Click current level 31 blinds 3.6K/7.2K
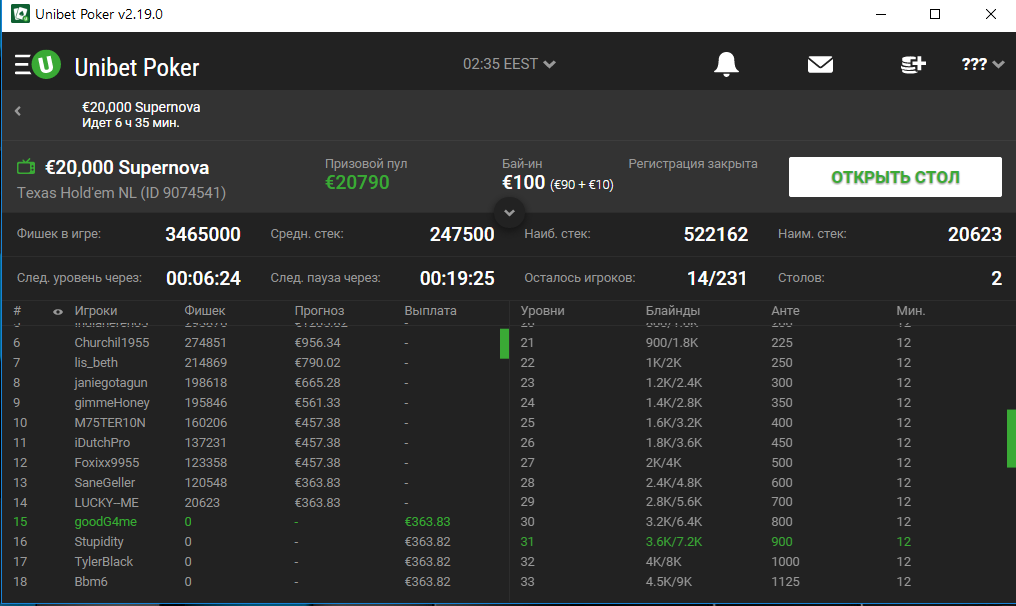 (x=674, y=542)
